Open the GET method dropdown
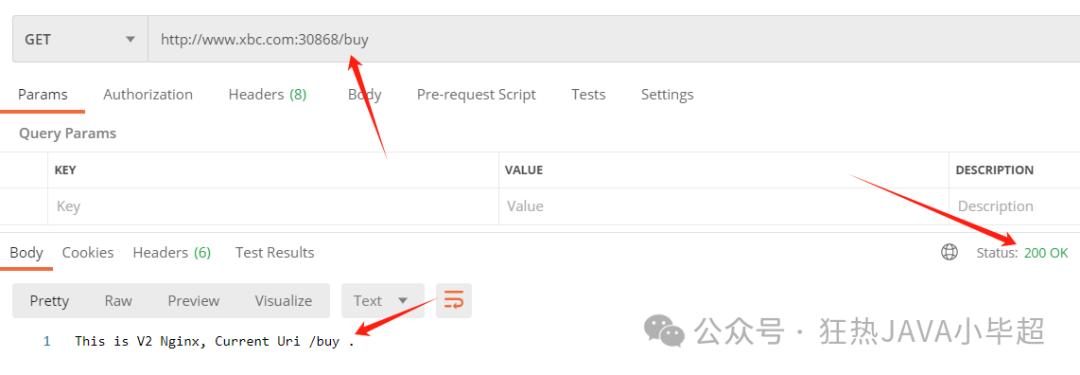 [x=80, y=39]
